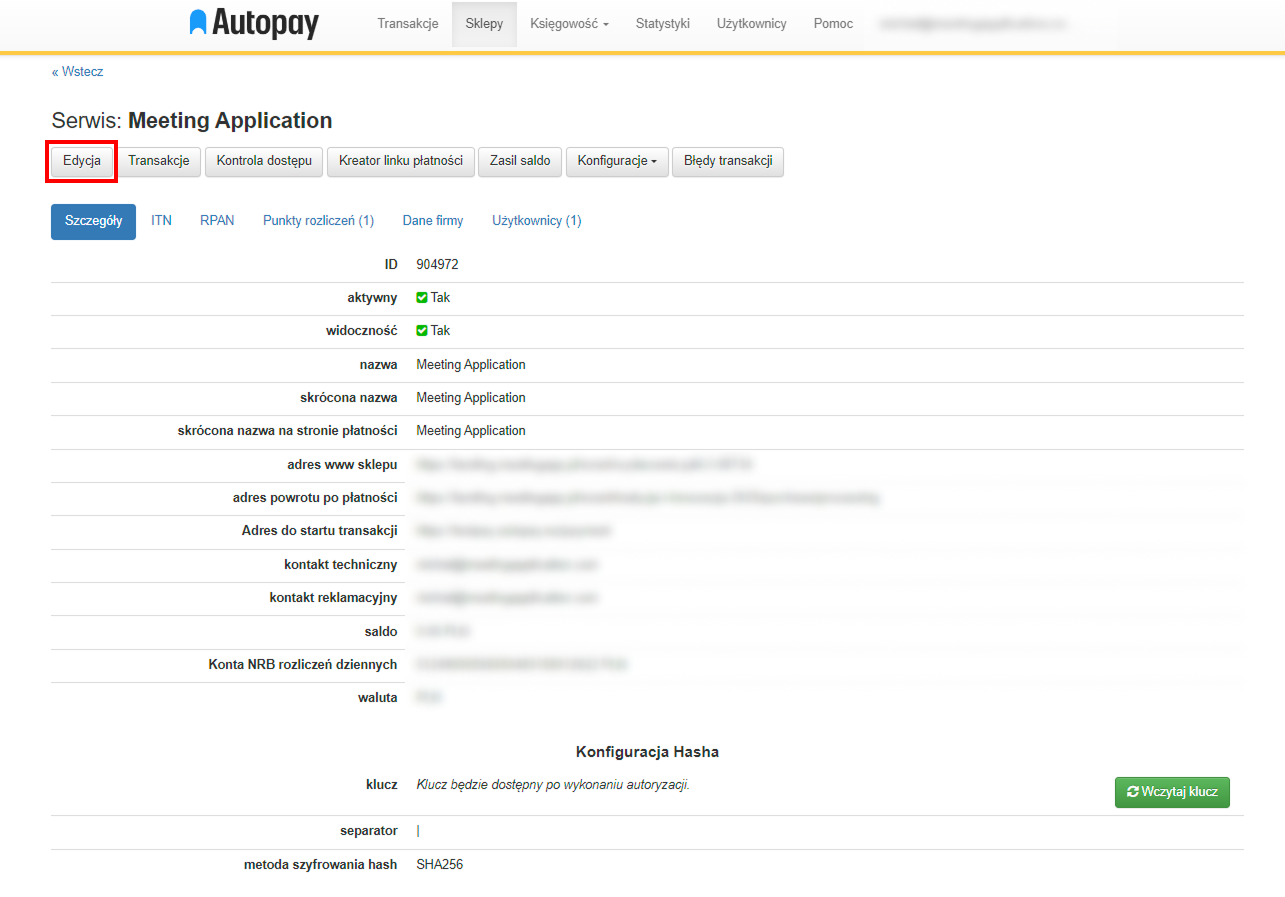Viewport: 1285px width, 897px height.
Task: Open the Punkty rozliczeń (1) tab
Action: [x=318, y=221]
